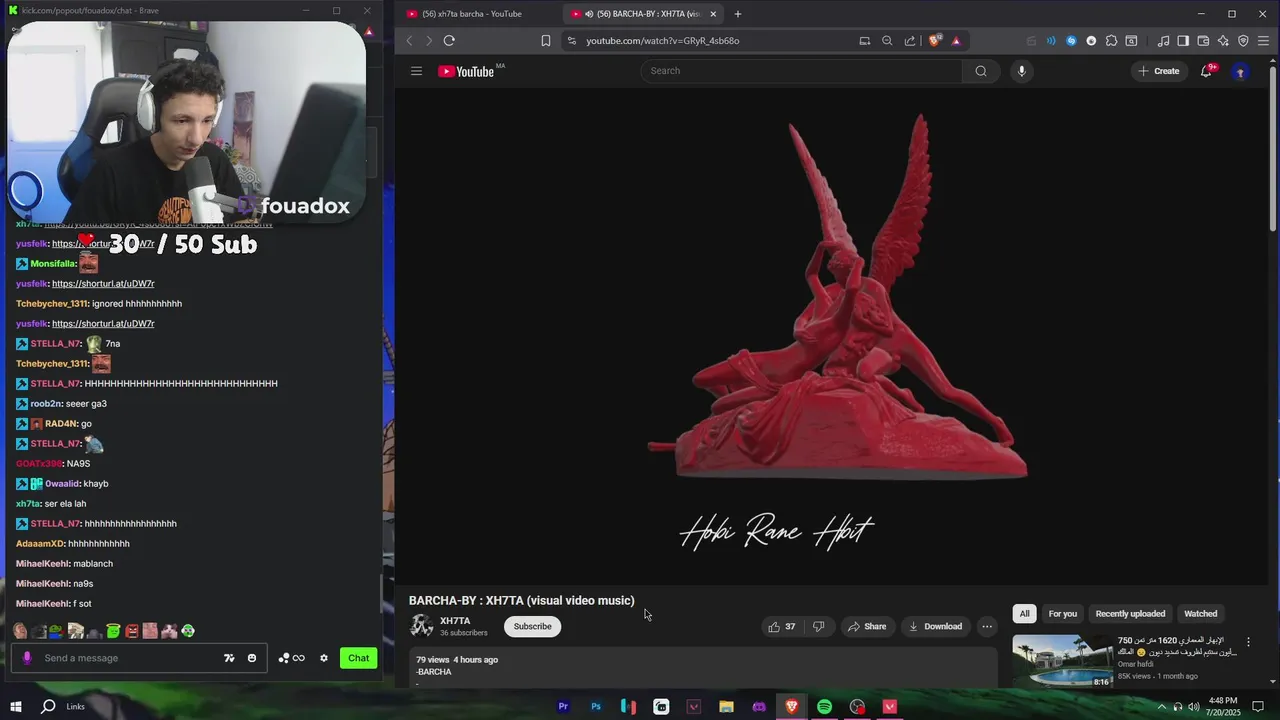Reload the YouTube page in Brave
The height and width of the screenshot is (720, 1280).
pos(449,41)
